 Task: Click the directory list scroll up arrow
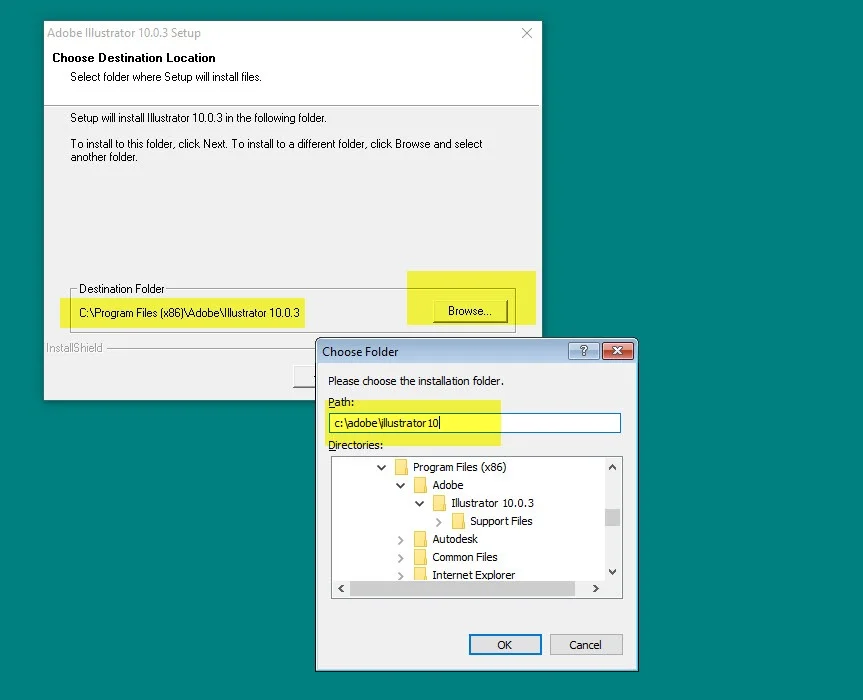pyautogui.click(x=613, y=467)
